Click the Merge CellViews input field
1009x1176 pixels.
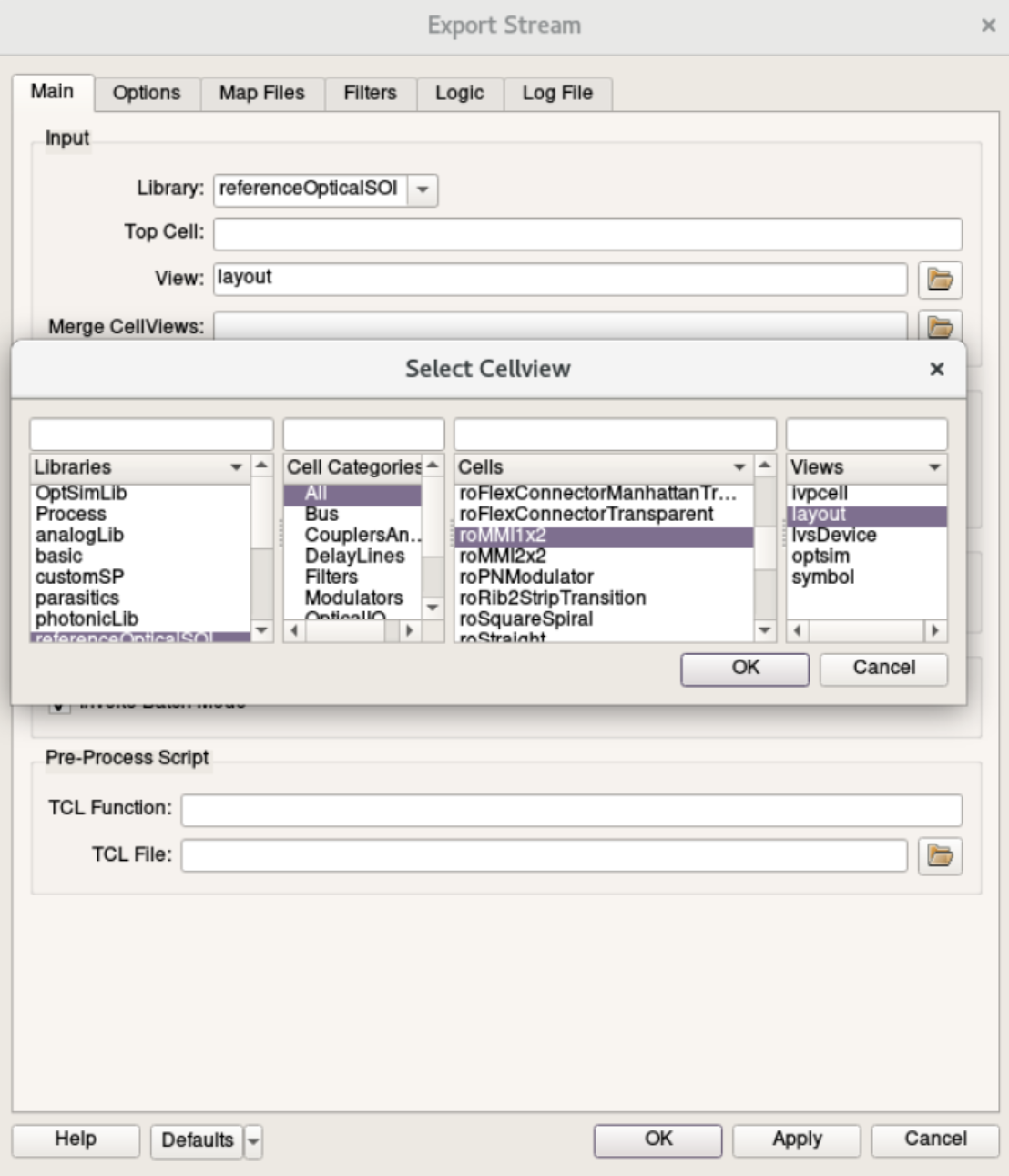[561, 325]
